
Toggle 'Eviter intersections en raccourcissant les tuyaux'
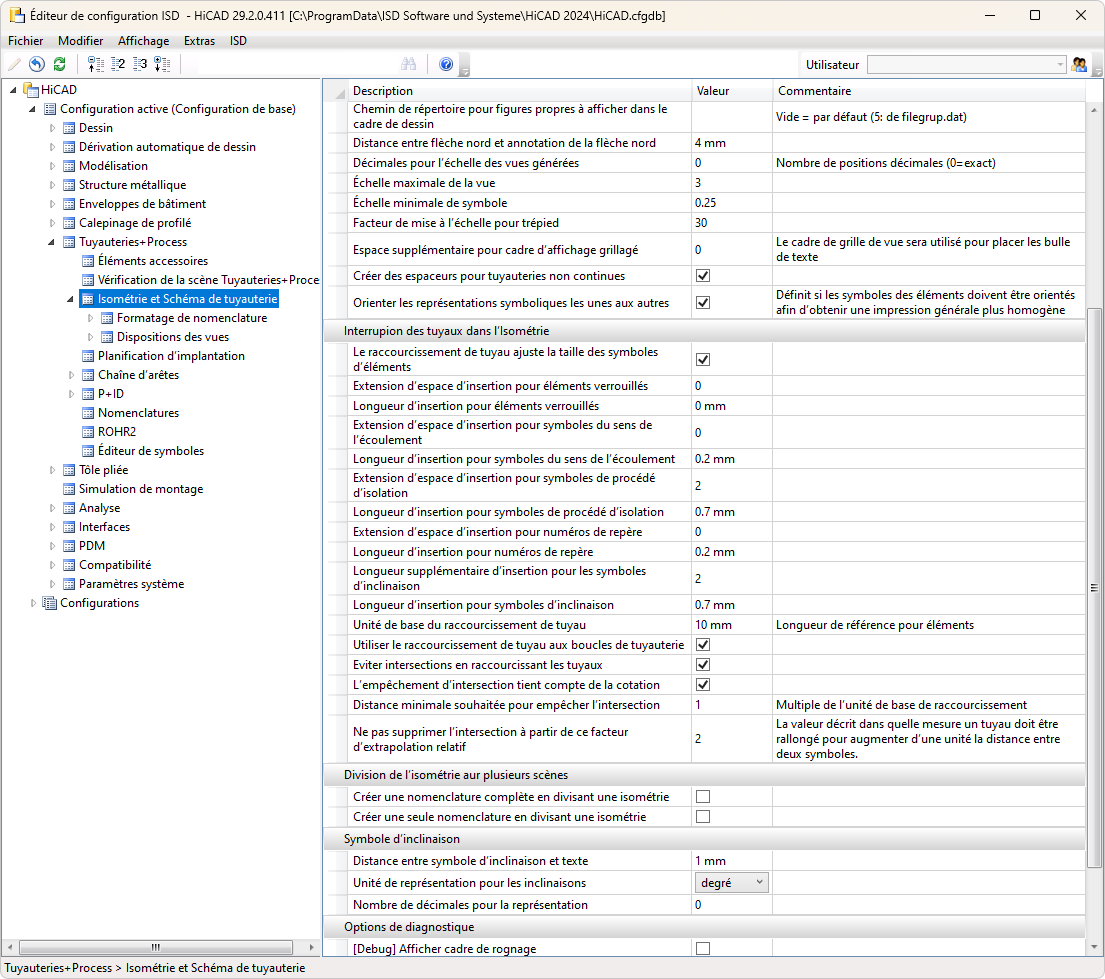tap(703, 665)
